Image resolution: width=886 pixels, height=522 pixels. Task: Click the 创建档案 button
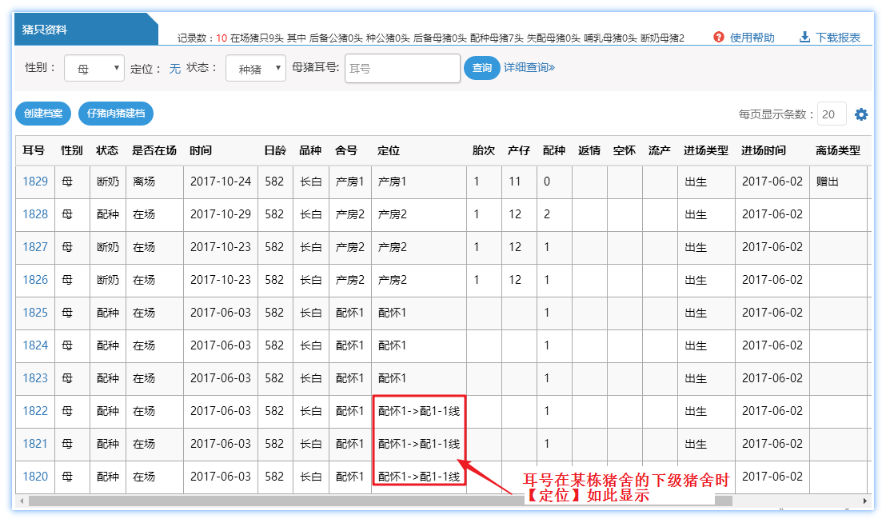pyautogui.click(x=43, y=114)
